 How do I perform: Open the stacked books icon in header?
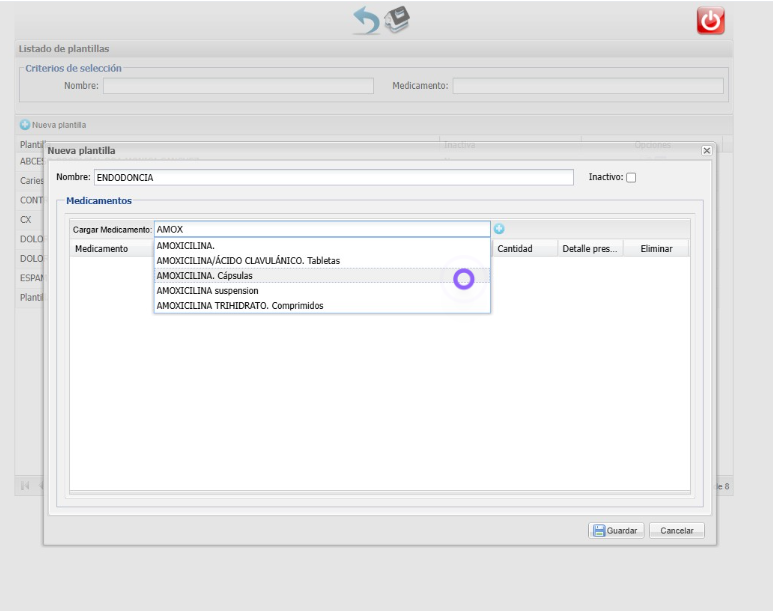click(398, 19)
